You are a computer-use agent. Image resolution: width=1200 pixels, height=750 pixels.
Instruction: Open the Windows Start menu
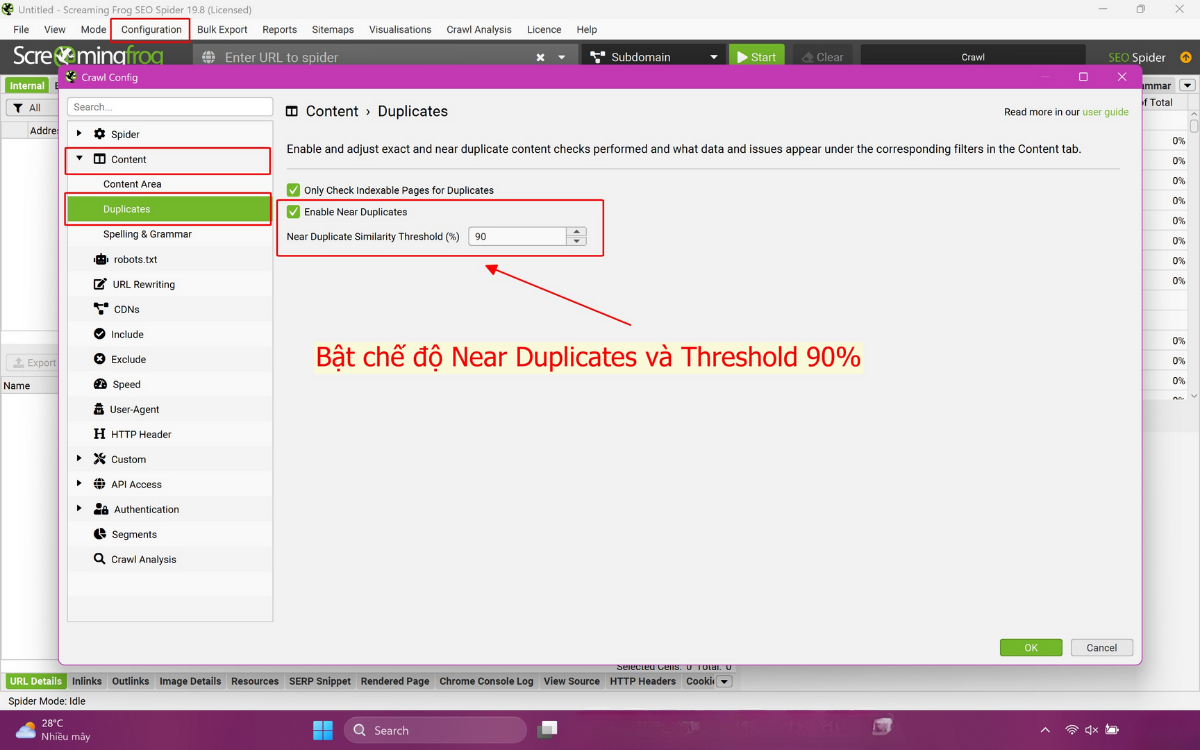pos(323,730)
